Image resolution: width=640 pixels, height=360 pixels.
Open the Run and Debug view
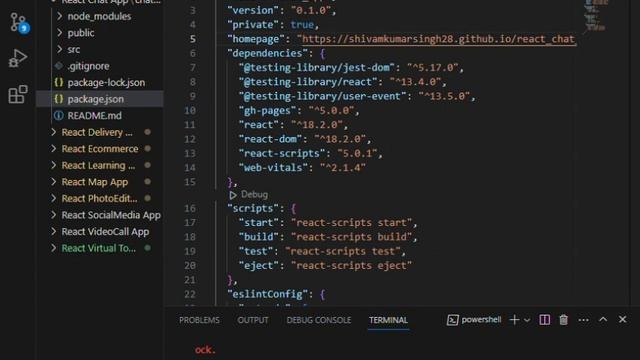point(18,58)
